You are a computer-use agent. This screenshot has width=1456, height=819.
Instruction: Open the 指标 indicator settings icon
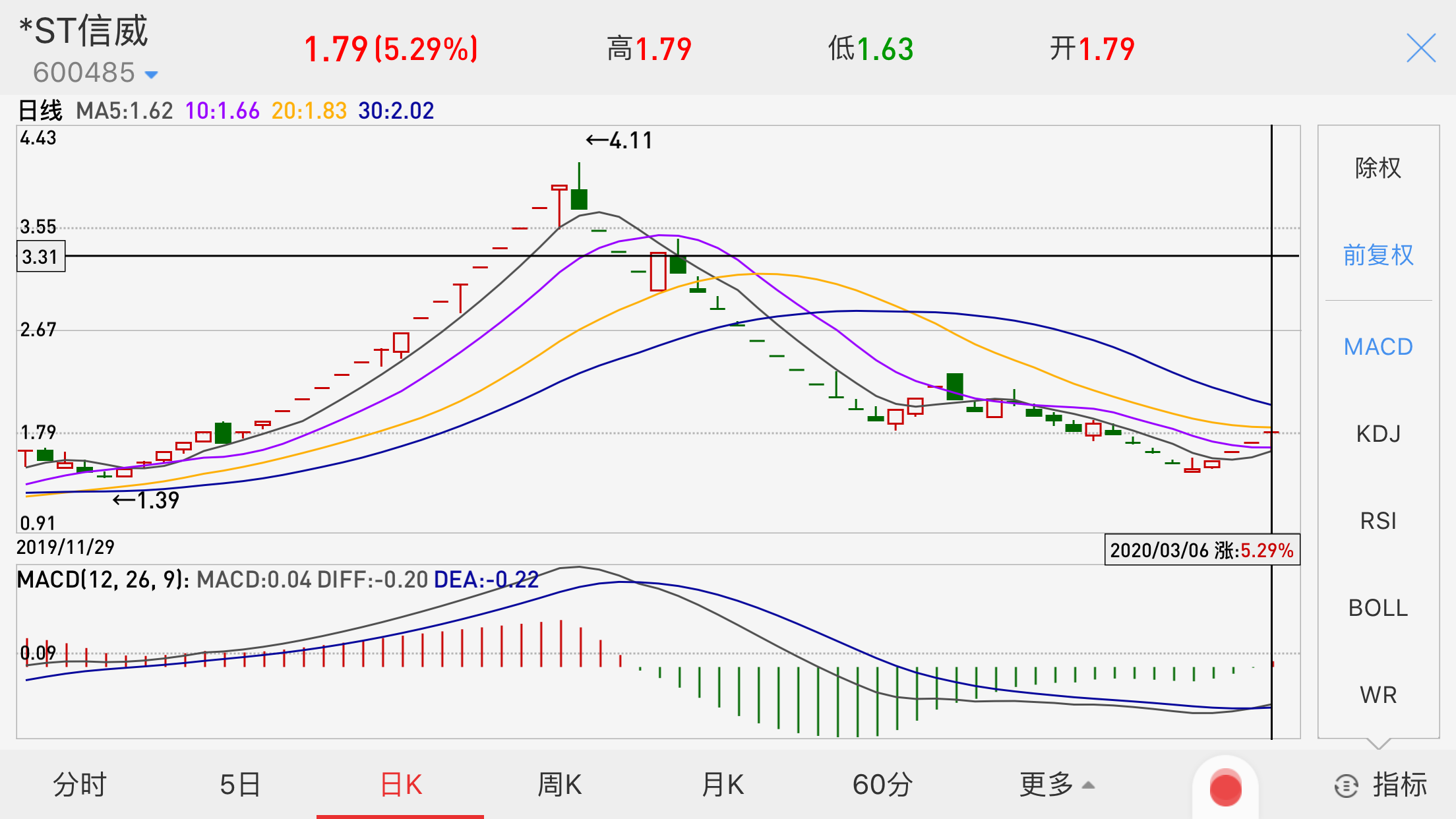(x=1346, y=785)
